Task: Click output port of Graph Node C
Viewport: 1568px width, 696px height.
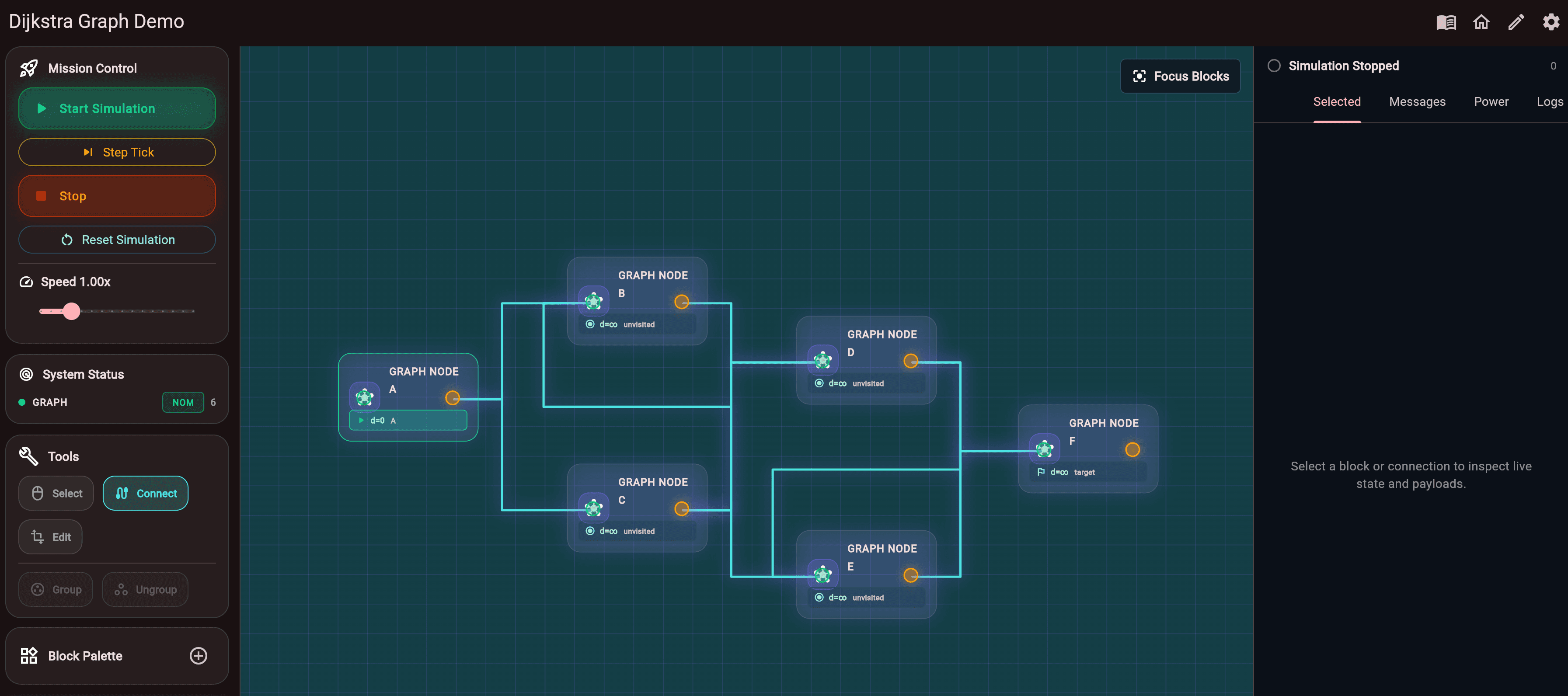Action: 682,508
